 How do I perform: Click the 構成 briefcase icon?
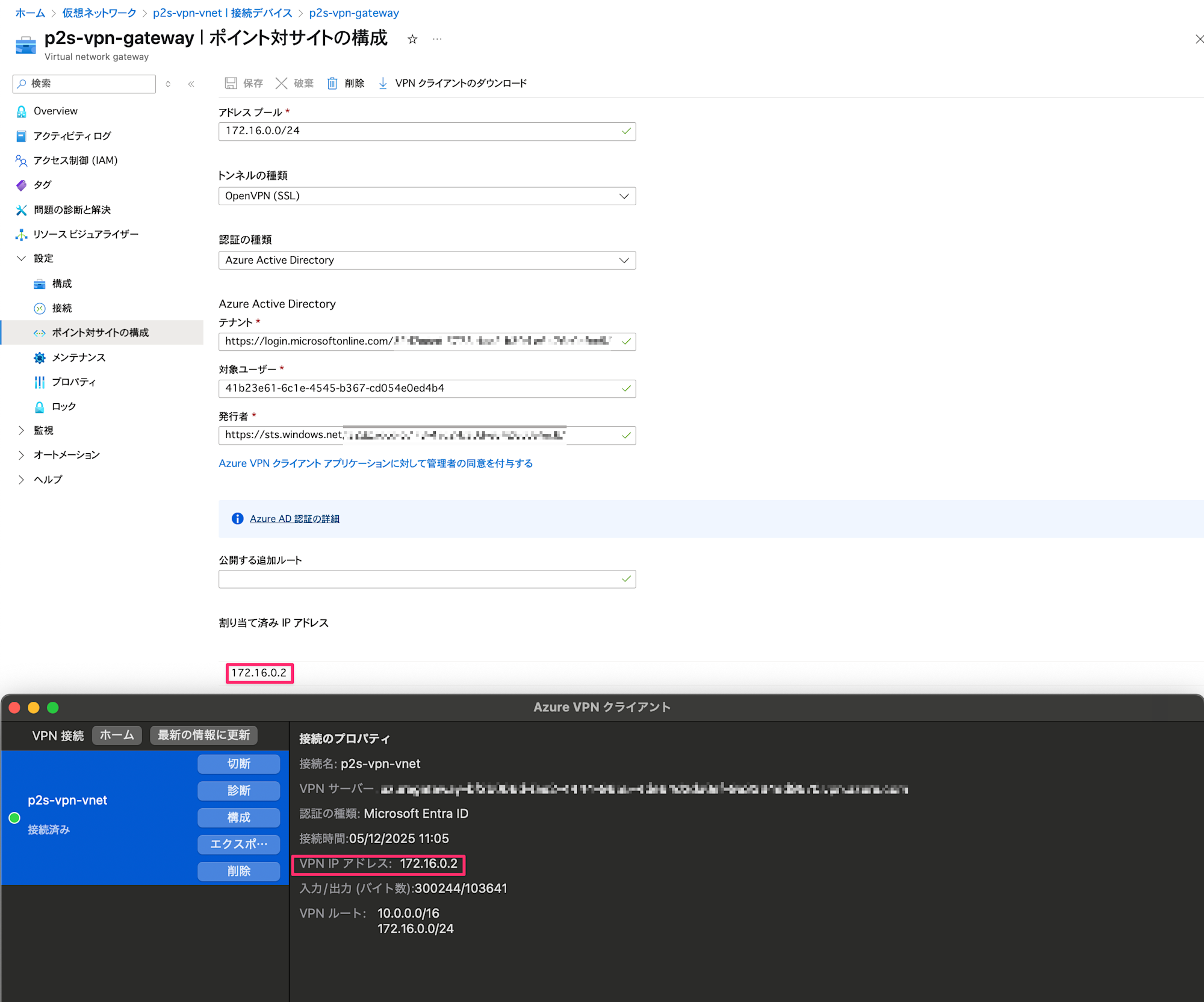pos(40,284)
